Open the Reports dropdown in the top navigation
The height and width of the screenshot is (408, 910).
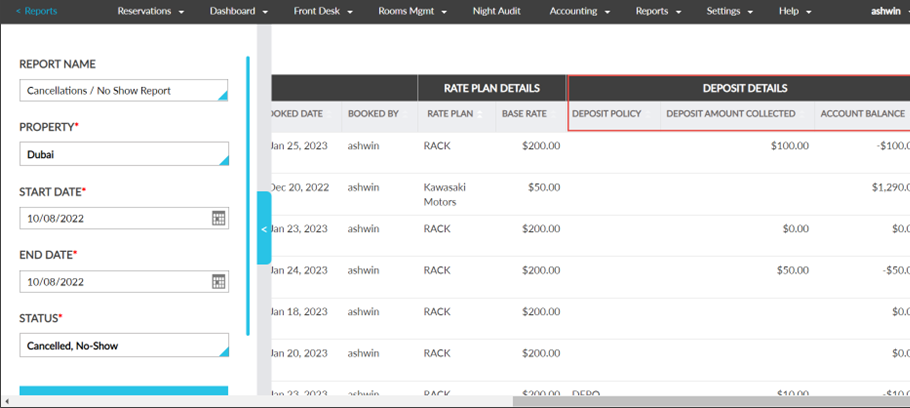(x=658, y=11)
